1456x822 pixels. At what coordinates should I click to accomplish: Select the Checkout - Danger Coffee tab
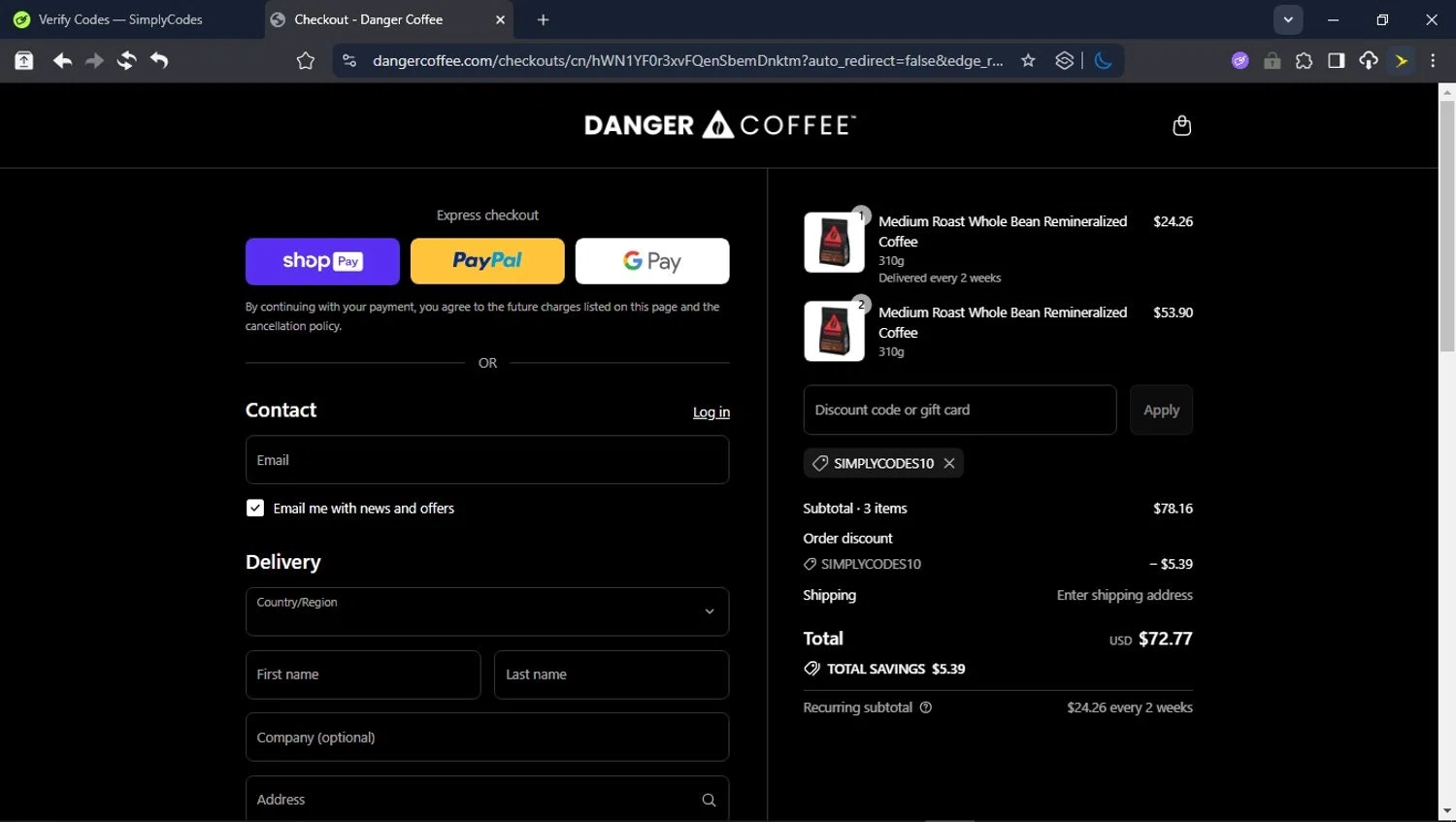click(388, 19)
